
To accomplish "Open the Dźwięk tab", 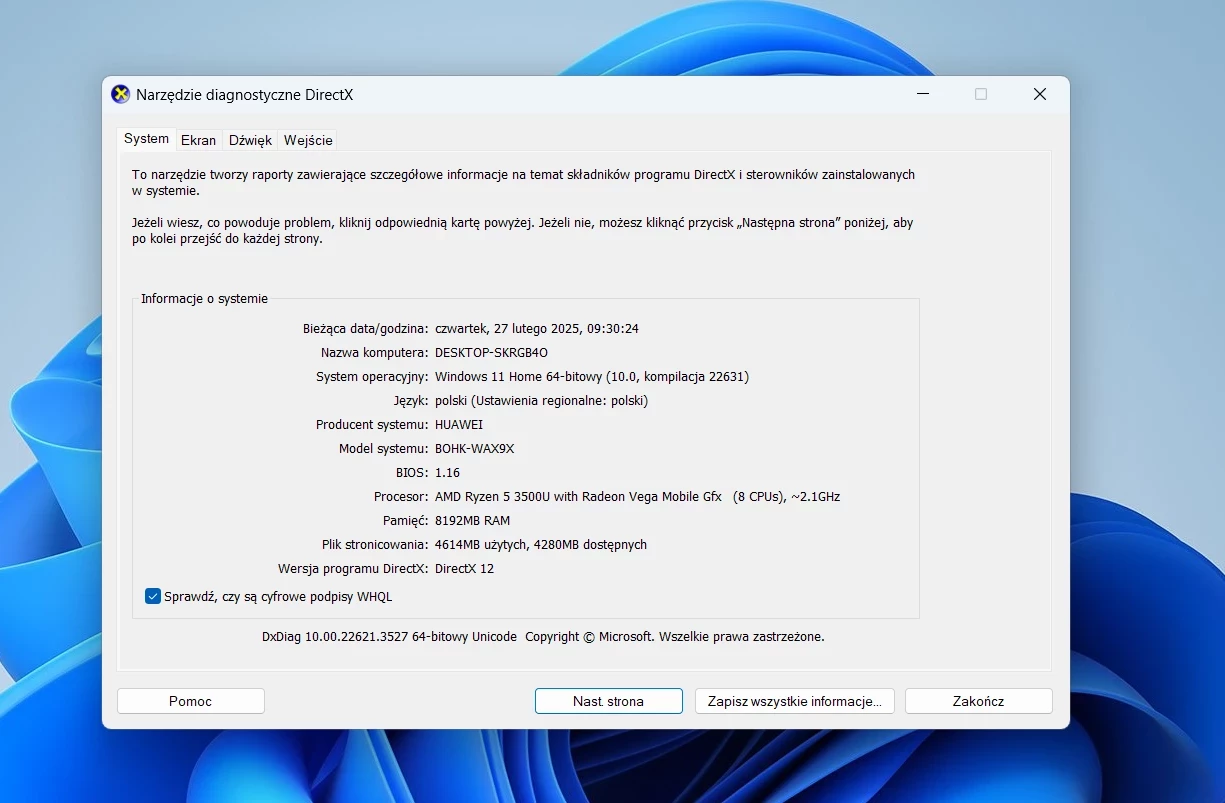I will tap(250, 140).
